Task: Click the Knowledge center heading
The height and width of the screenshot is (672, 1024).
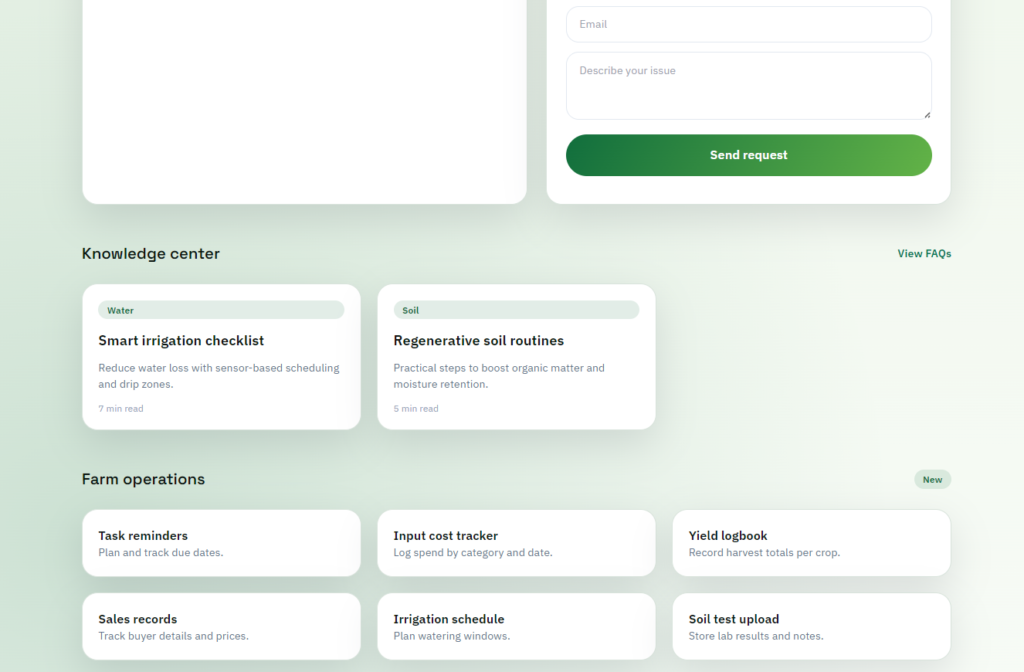Action: (x=151, y=253)
